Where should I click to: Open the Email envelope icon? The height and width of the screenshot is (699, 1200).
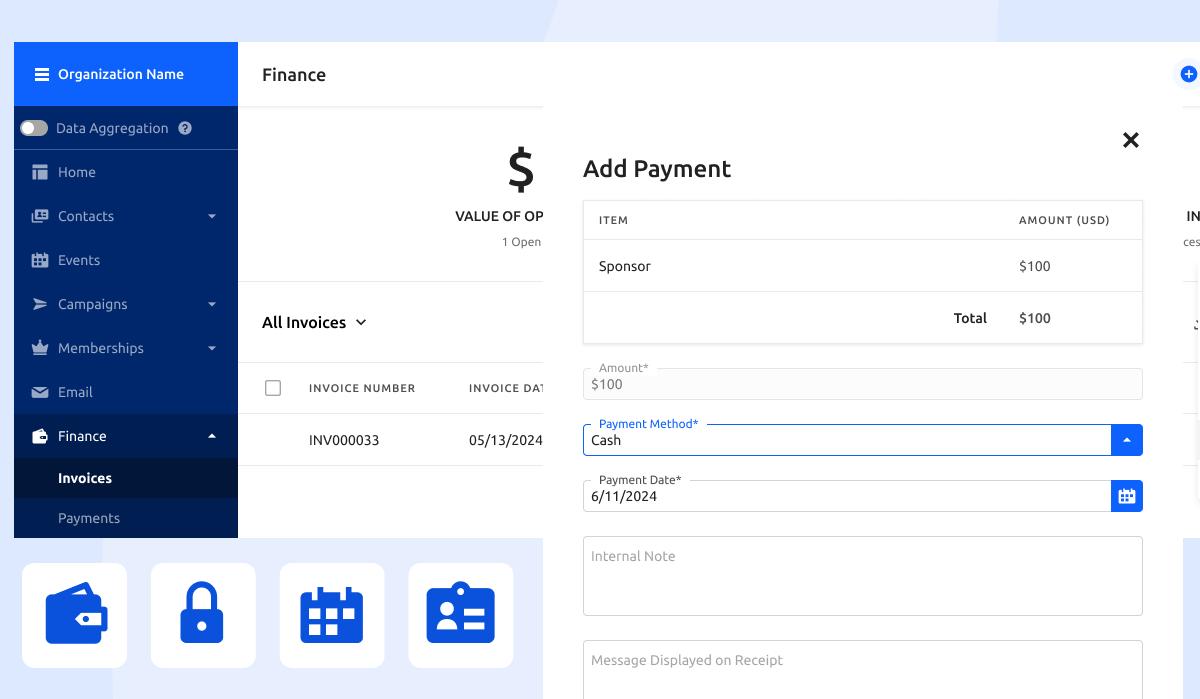pos(42,392)
